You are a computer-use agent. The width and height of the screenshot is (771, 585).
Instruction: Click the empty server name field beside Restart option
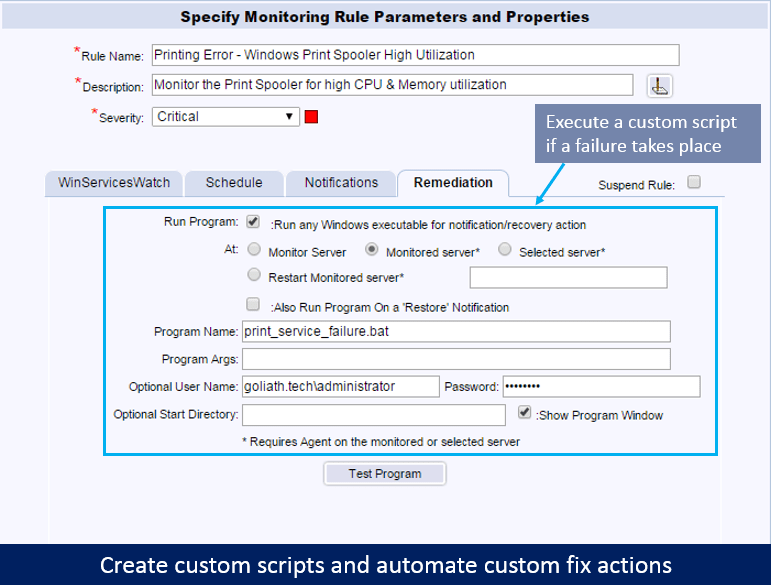pos(568,278)
